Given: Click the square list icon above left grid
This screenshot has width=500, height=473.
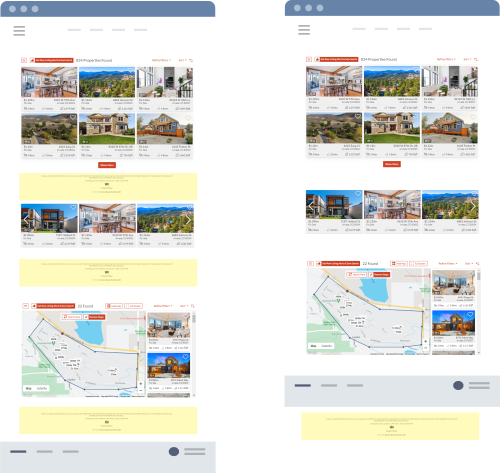Looking at the screenshot, I should 24,60.
